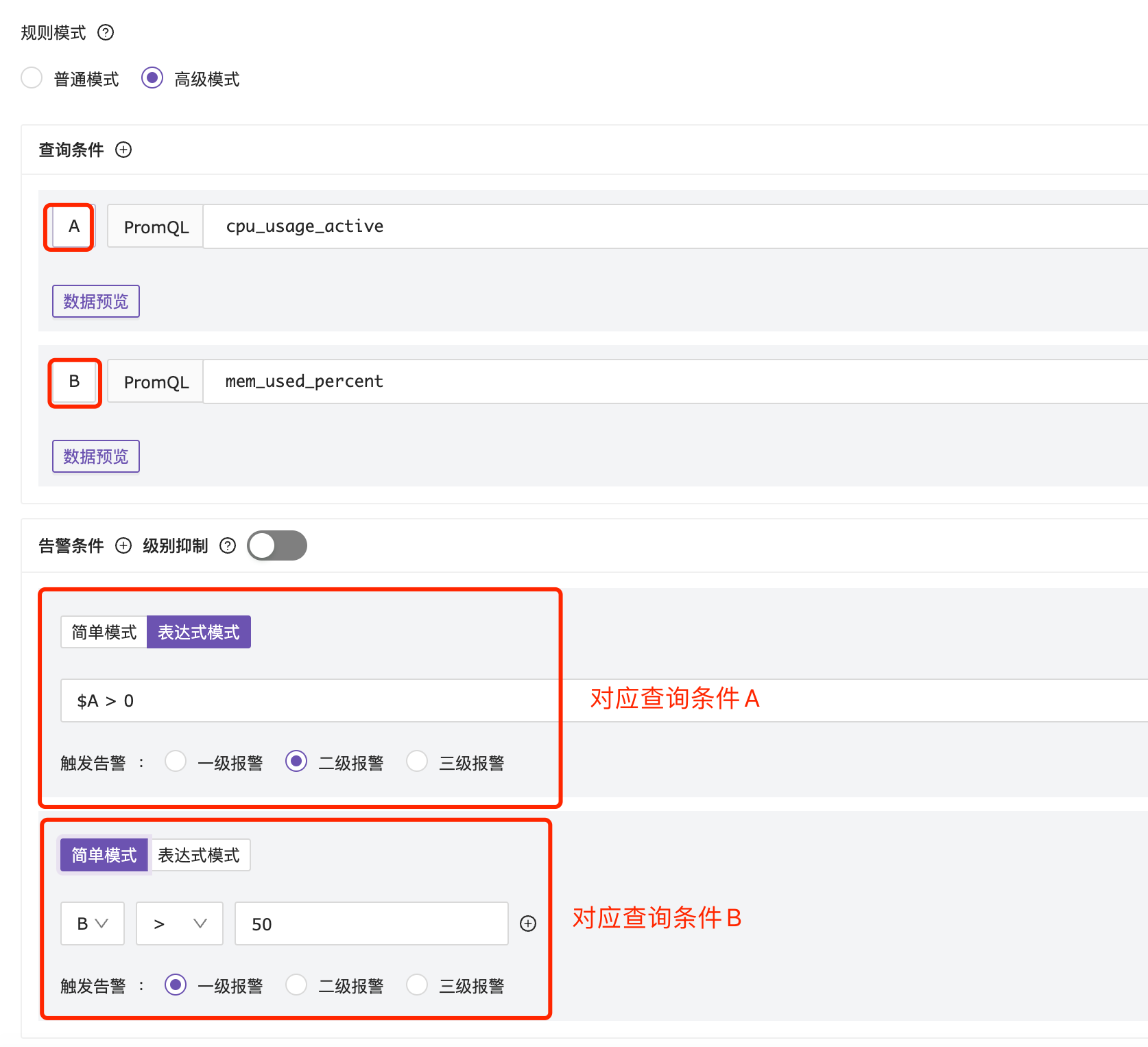Click the 级别抑制 label text
This screenshot has width=1148, height=1047.
(176, 545)
